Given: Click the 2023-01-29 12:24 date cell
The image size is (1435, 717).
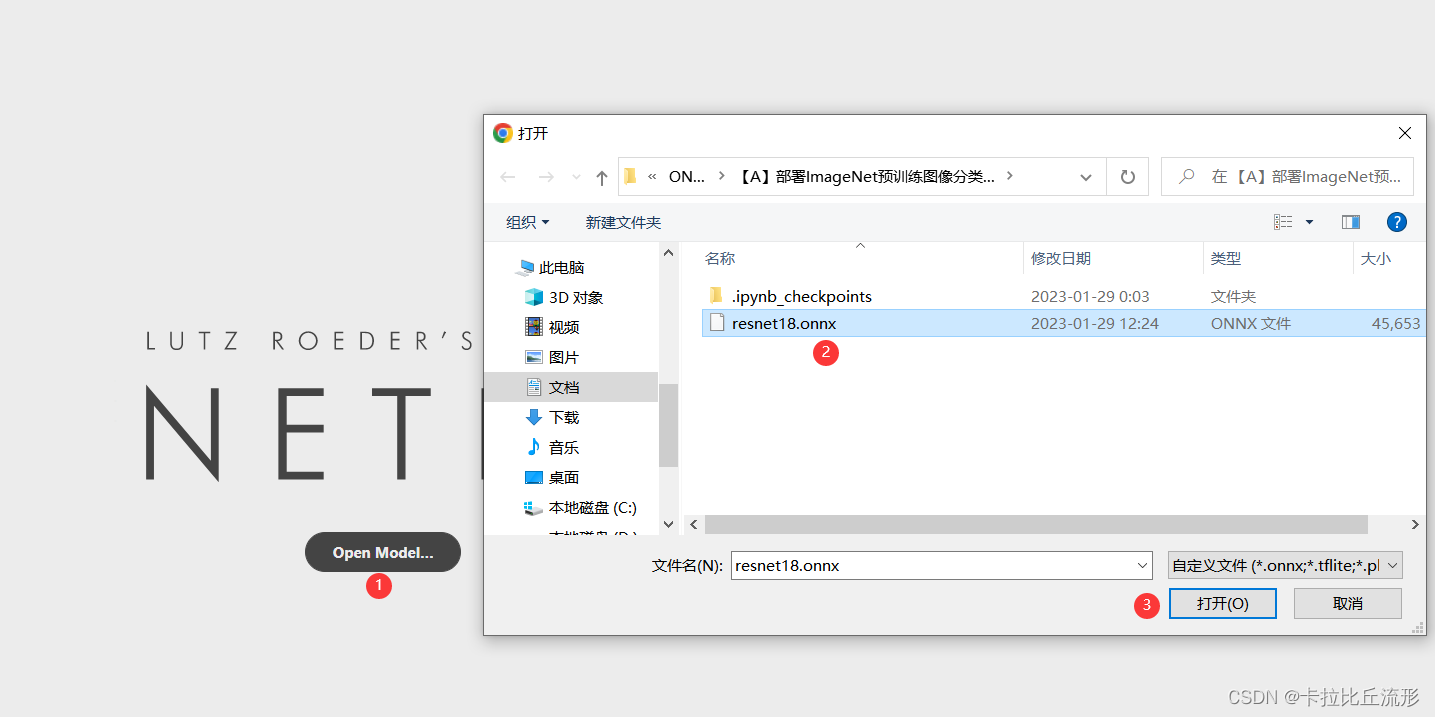Looking at the screenshot, I should (x=1095, y=323).
